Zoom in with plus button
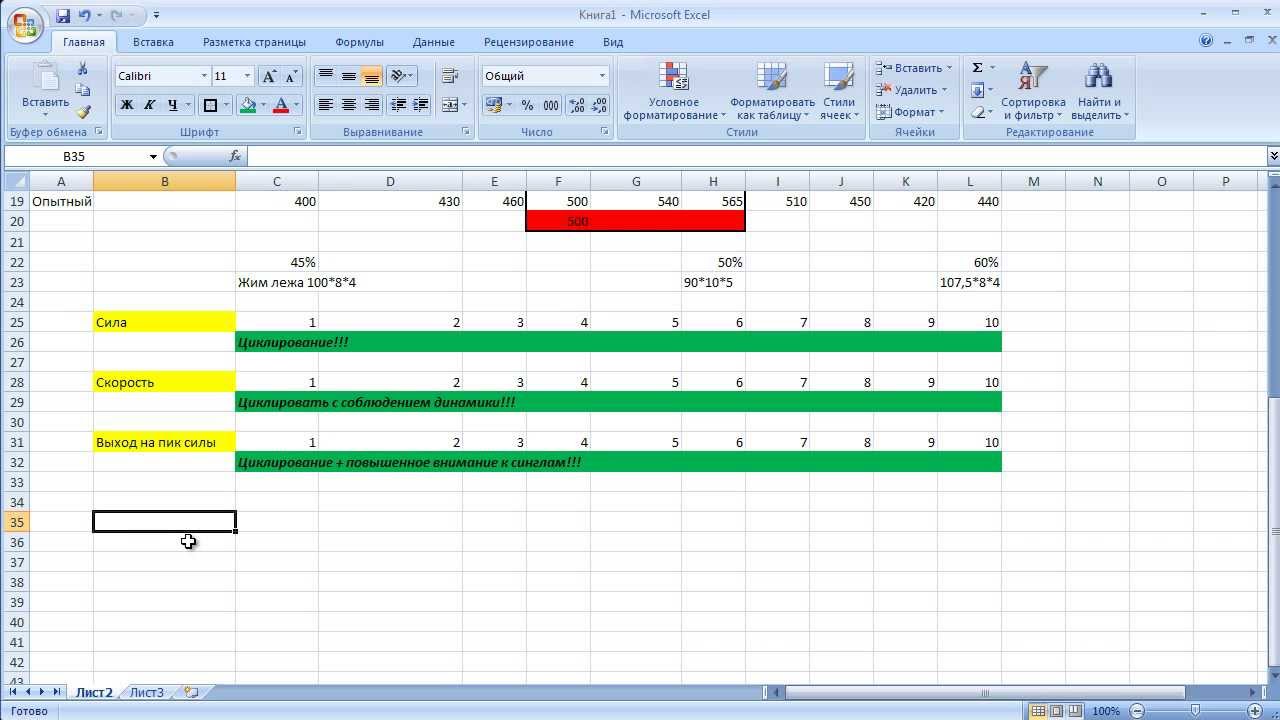This screenshot has width=1280, height=720. point(1255,711)
